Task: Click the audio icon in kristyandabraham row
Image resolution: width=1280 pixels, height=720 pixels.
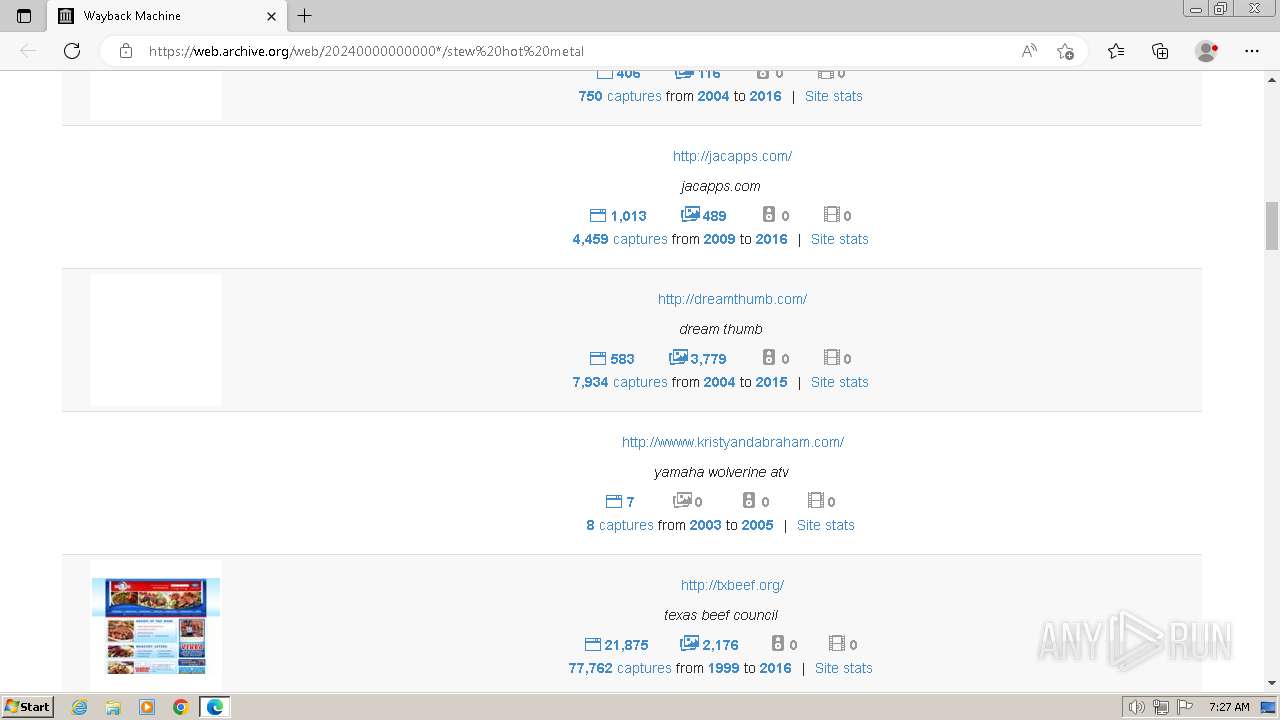Action: pos(749,500)
